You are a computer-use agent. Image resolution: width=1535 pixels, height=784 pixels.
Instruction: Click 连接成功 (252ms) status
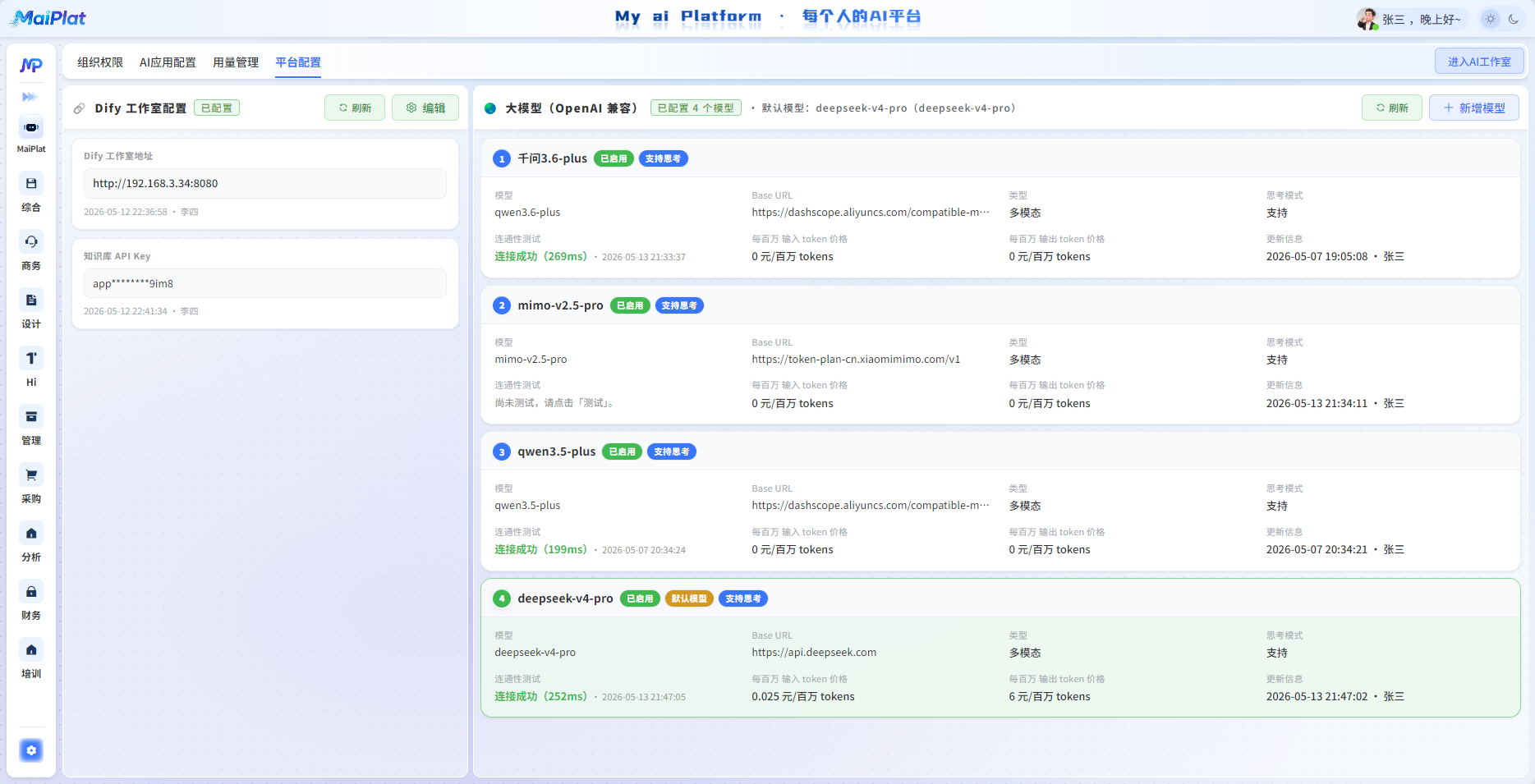pos(540,696)
